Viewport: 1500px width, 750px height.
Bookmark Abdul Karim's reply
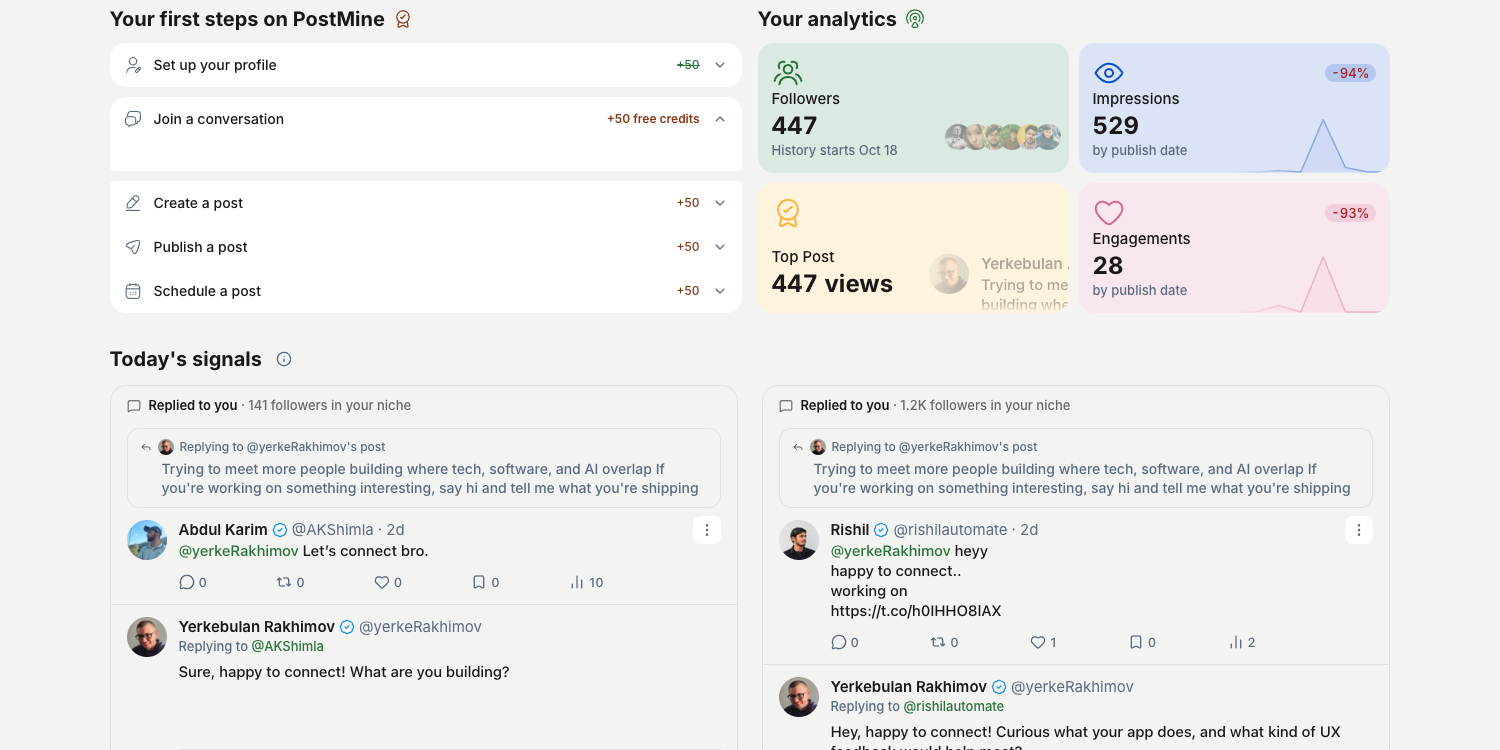point(479,582)
